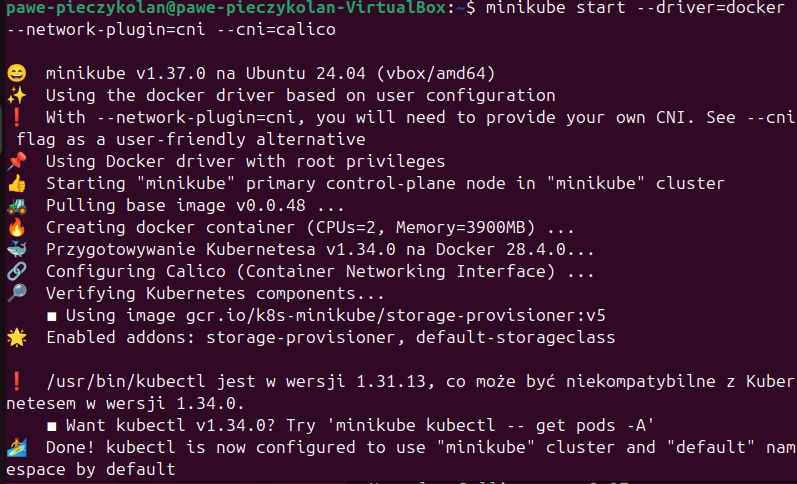Click the grinning face emoji beside minikube v1.37.0

pyautogui.click(x=16, y=73)
